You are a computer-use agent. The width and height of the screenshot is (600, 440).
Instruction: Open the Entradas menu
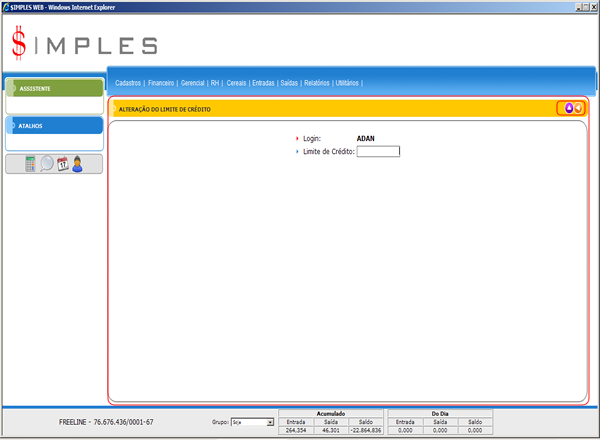tap(264, 83)
